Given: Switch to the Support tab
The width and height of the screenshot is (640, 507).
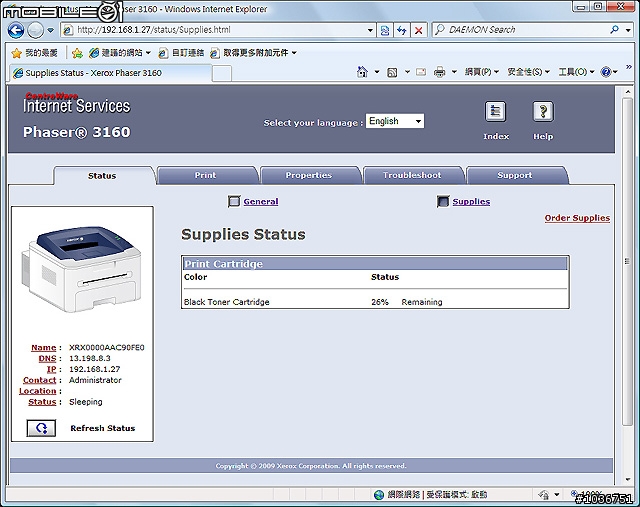Looking at the screenshot, I should click(x=515, y=176).
